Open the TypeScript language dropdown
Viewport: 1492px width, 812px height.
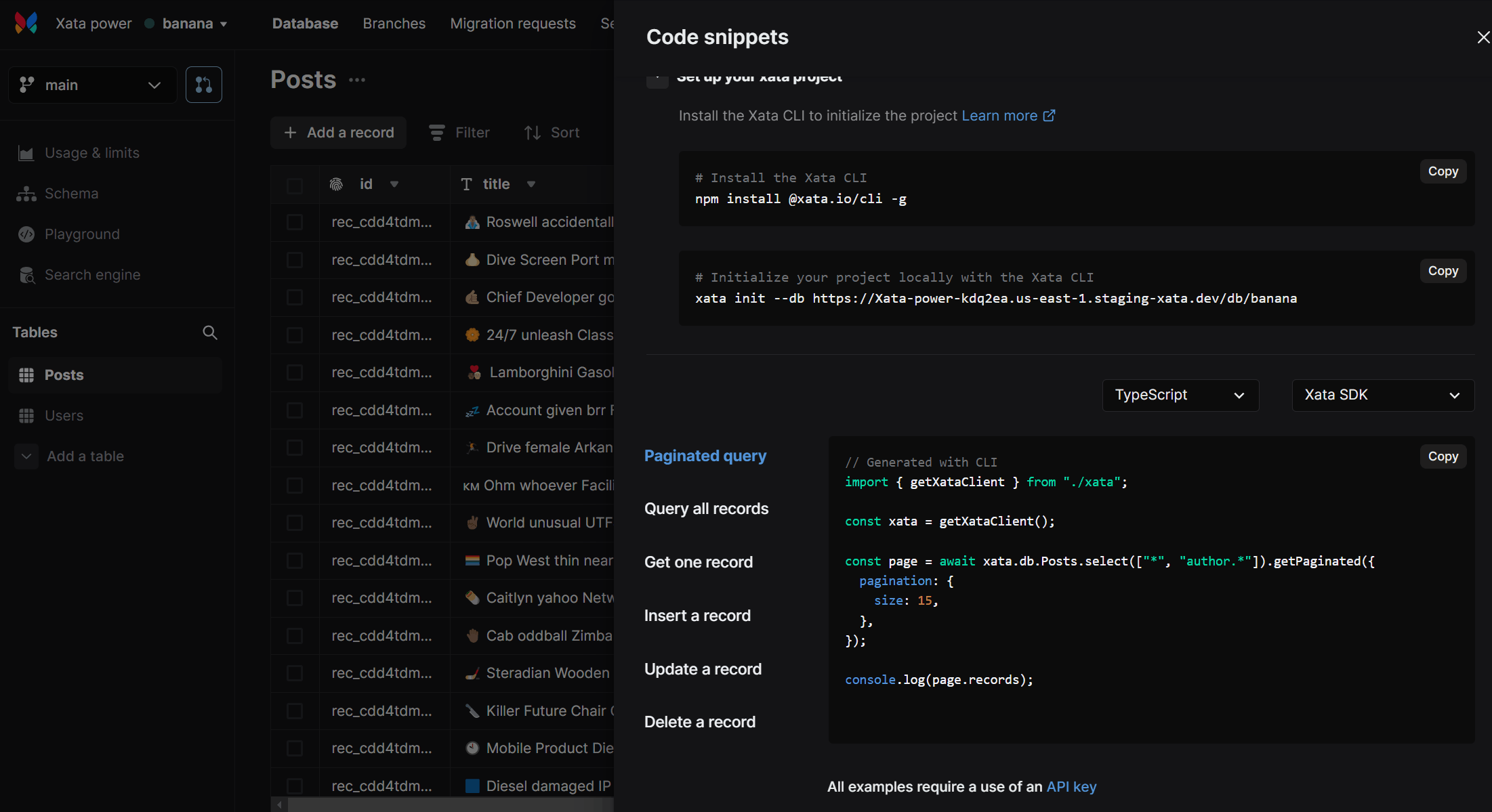pyautogui.click(x=1180, y=395)
